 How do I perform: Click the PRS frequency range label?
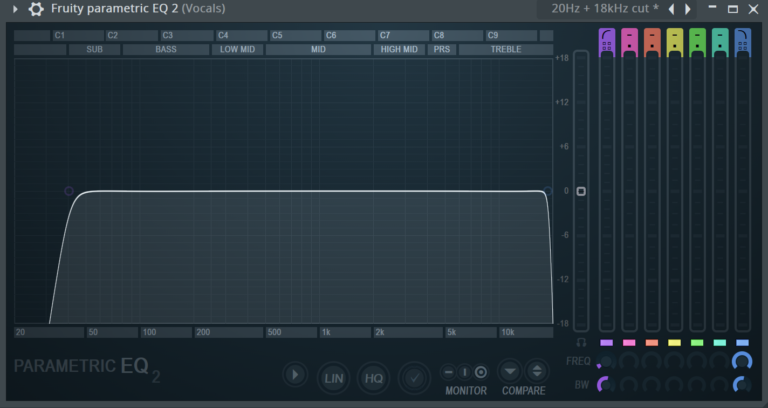point(442,49)
